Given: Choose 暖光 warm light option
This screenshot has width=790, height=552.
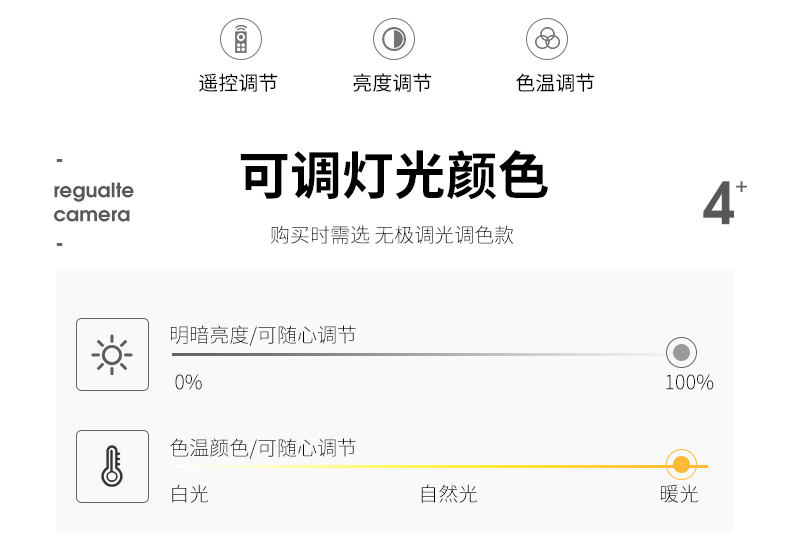Looking at the screenshot, I should click(x=679, y=494).
